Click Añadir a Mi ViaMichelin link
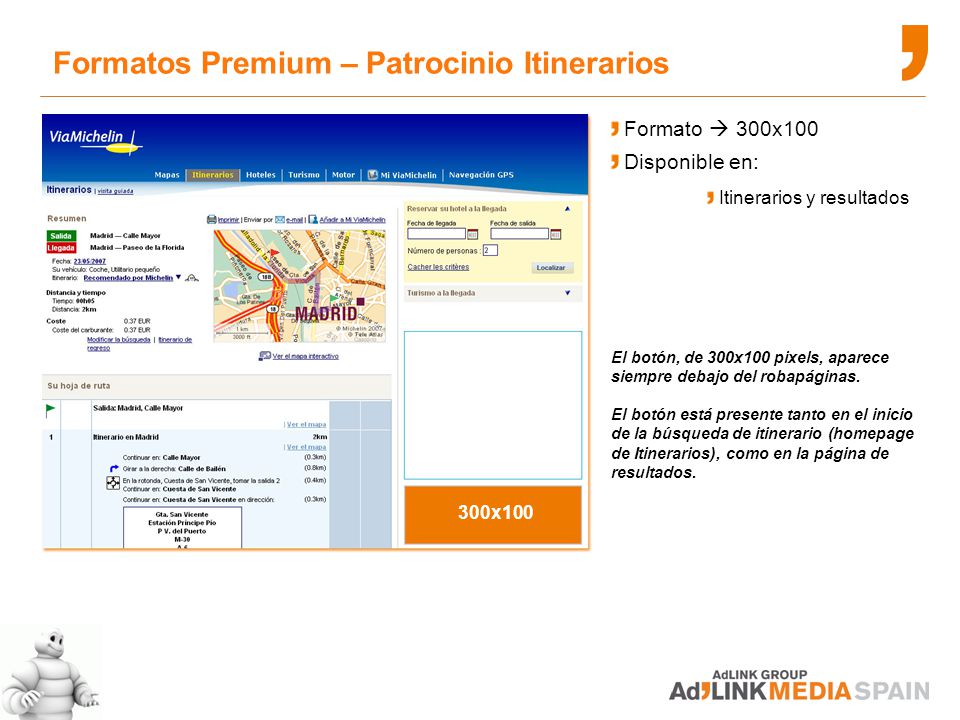The width and height of the screenshot is (960, 720). point(352,220)
